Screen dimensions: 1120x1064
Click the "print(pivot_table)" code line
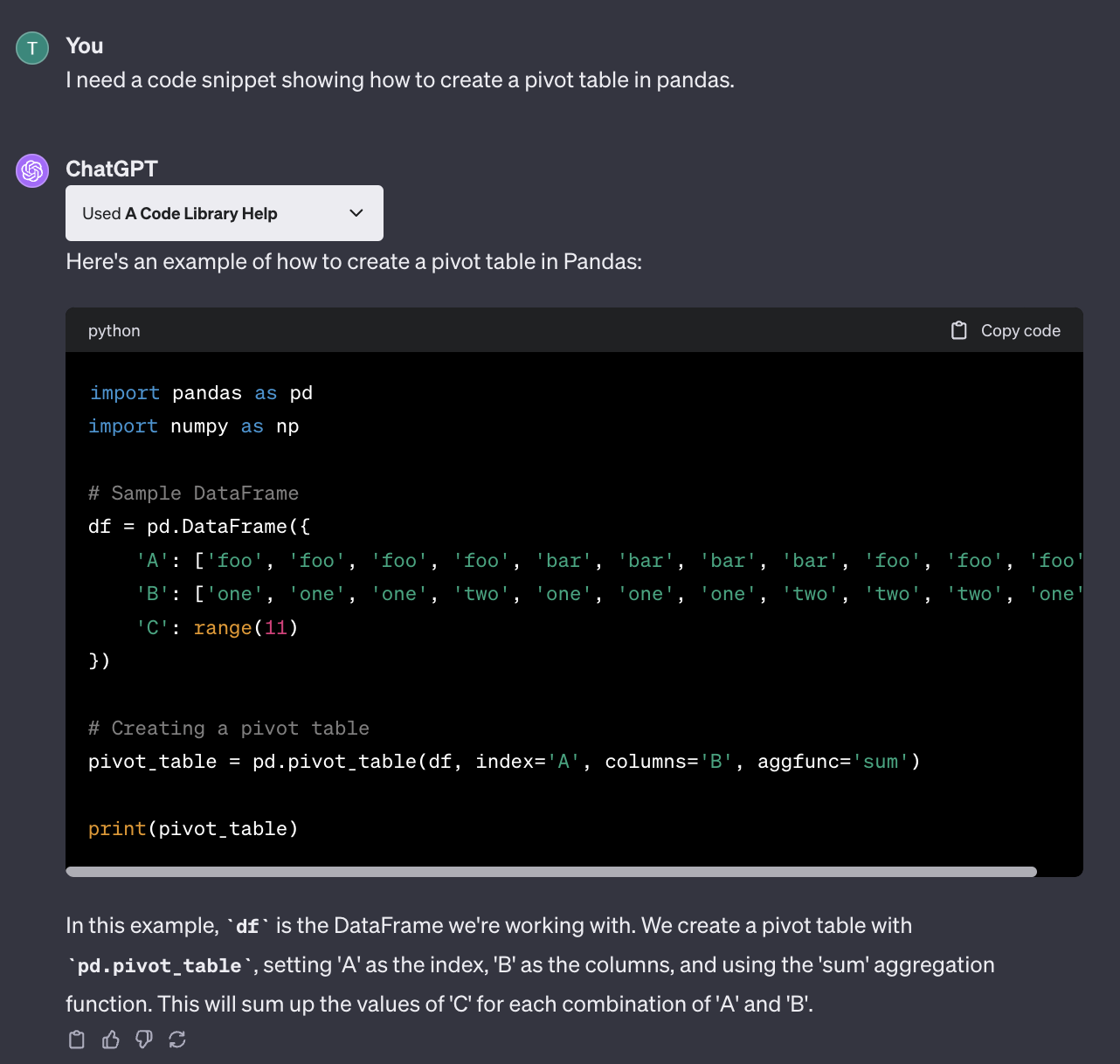pos(193,828)
